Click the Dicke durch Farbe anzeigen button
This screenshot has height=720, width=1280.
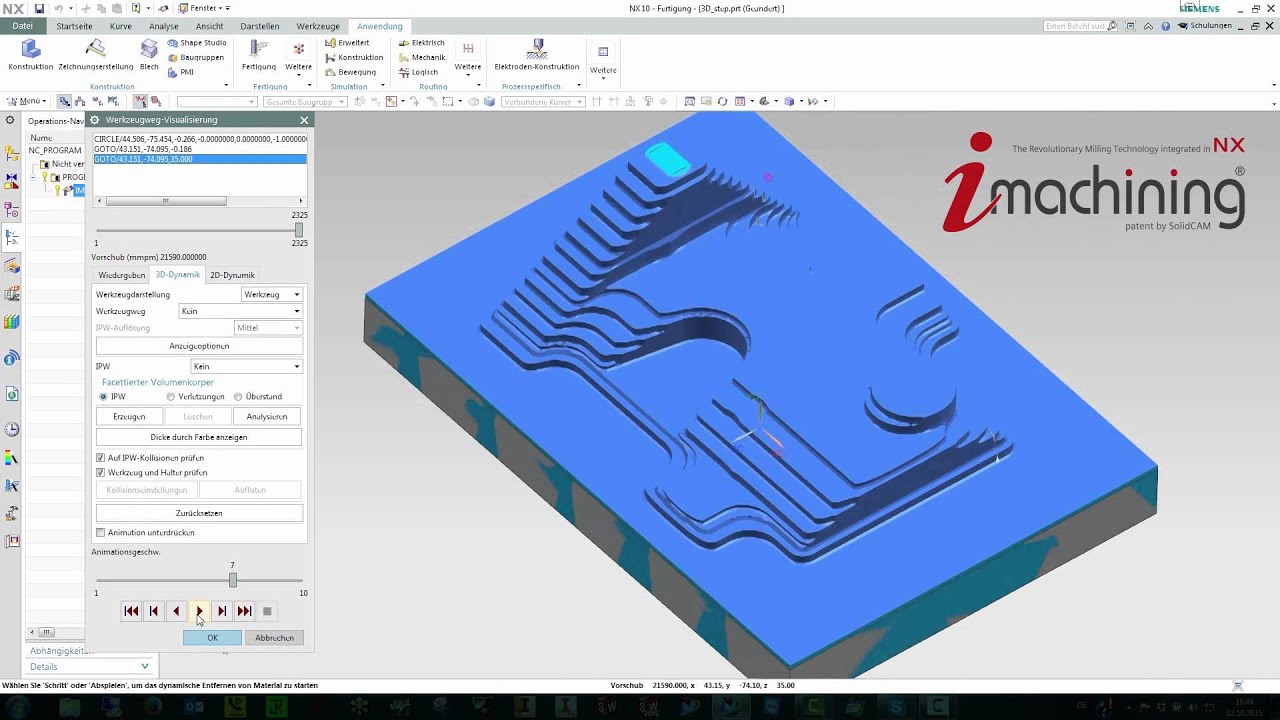pyautogui.click(x=199, y=437)
